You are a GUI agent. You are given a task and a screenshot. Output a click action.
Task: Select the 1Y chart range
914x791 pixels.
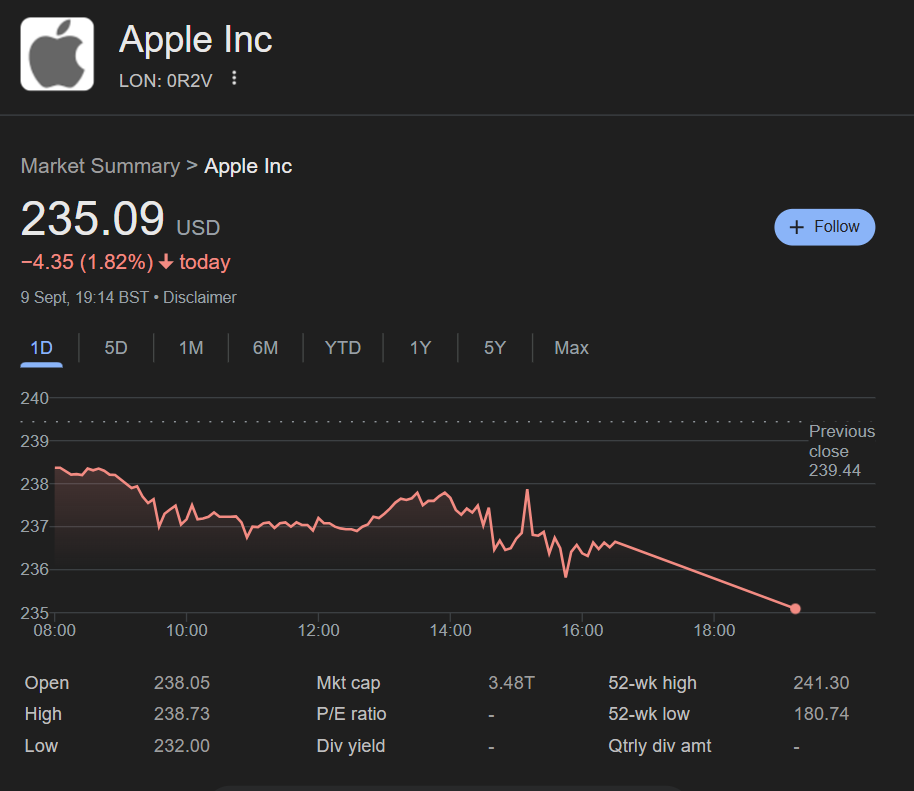[420, 348]
